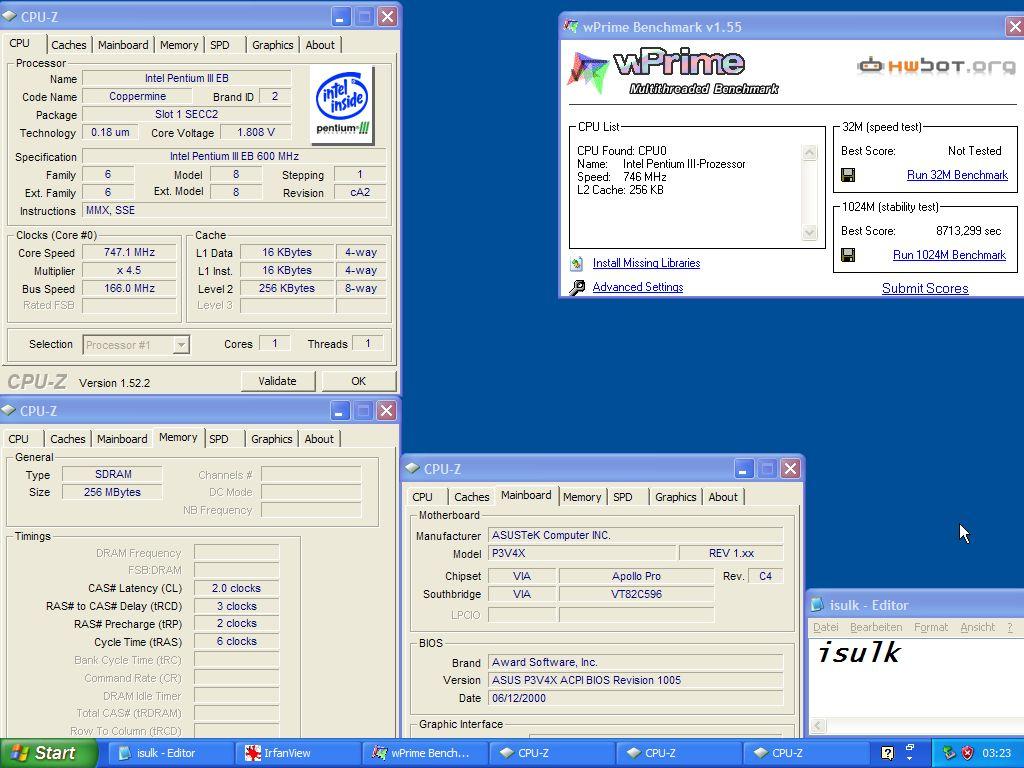
Task: Click Install Missing Libraries link
Action: pos(646,263)
